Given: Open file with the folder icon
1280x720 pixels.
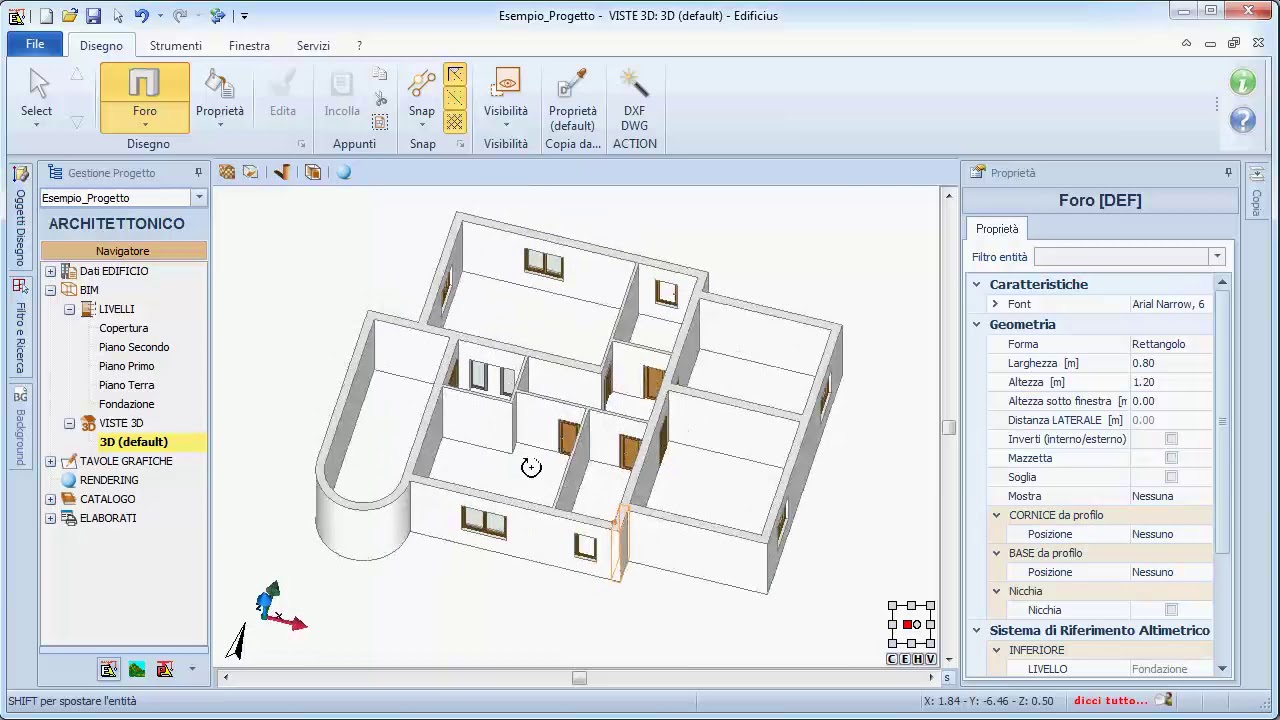Looking at the screenshot, I should pos(69,15).
